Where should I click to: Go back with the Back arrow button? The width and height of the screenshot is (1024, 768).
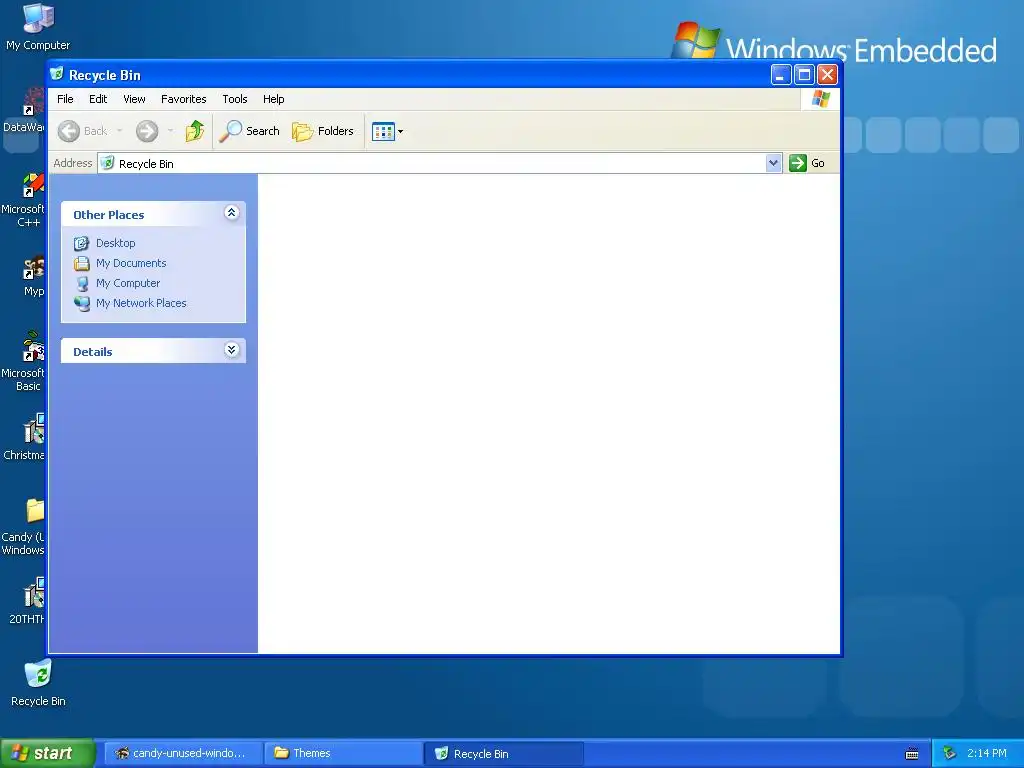[82, 131]
